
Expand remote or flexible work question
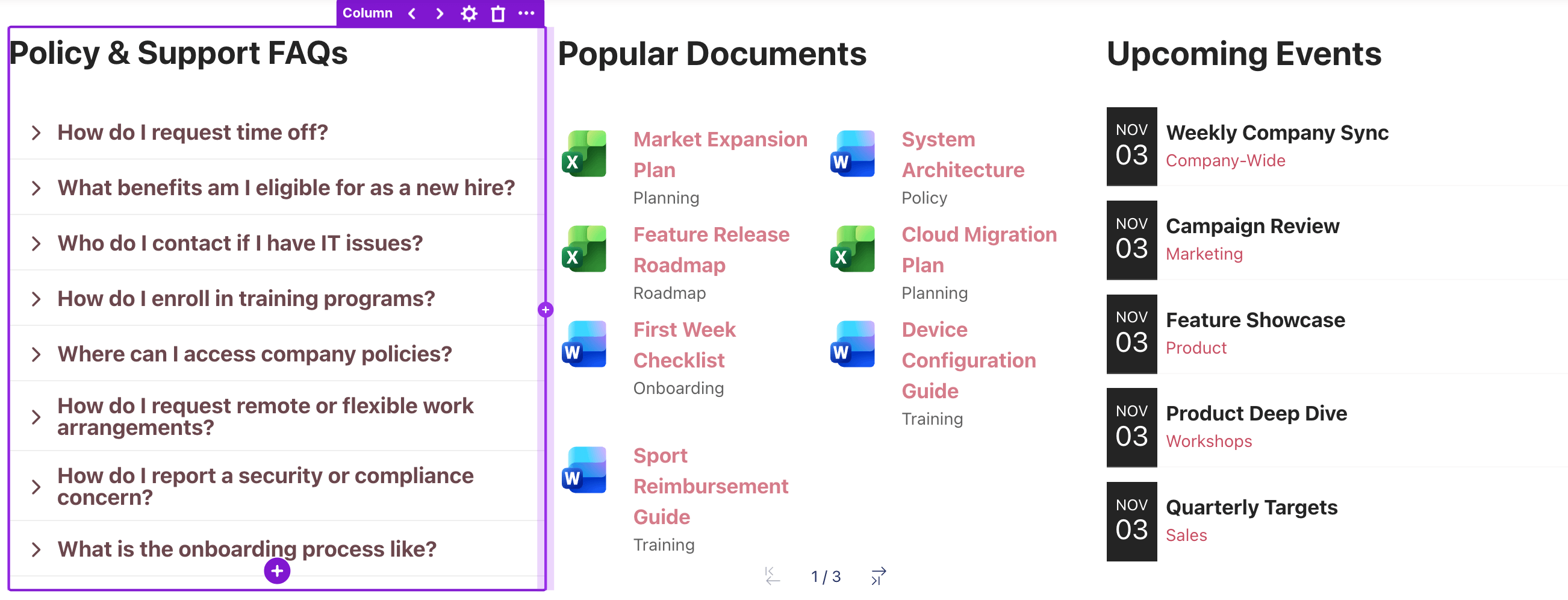[x=277, y=417]
